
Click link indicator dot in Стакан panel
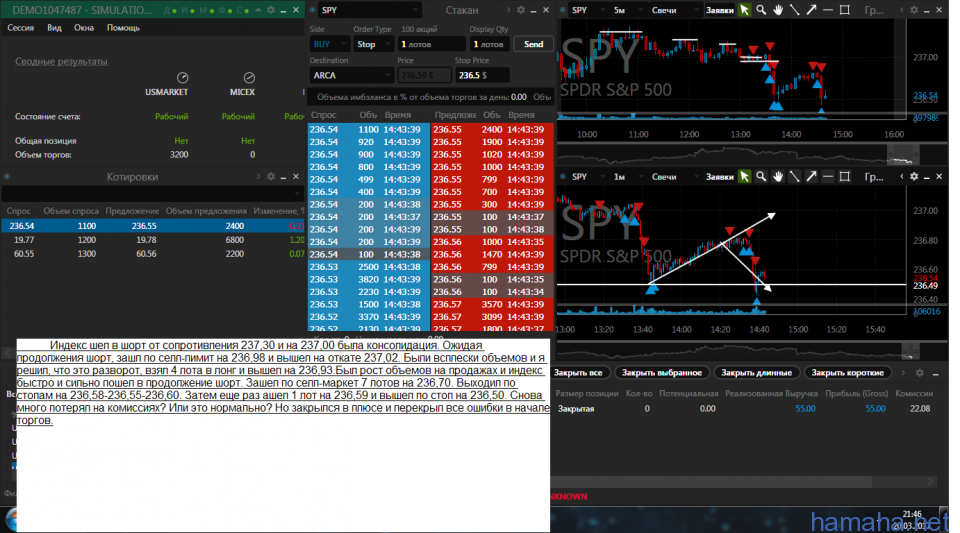pyautogui.click(x=313, y=10)
